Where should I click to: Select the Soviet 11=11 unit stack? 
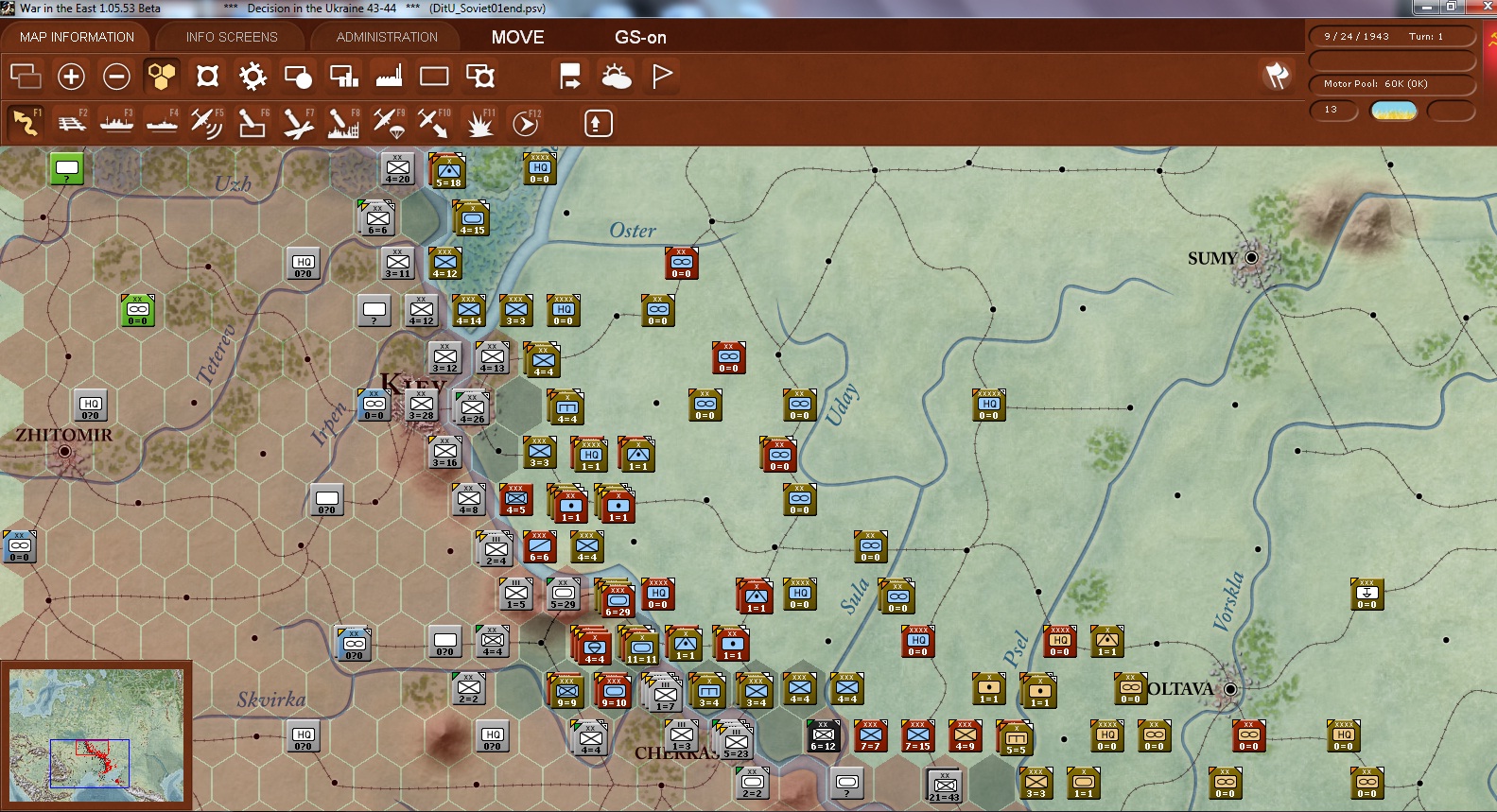(x=640, y=647)
